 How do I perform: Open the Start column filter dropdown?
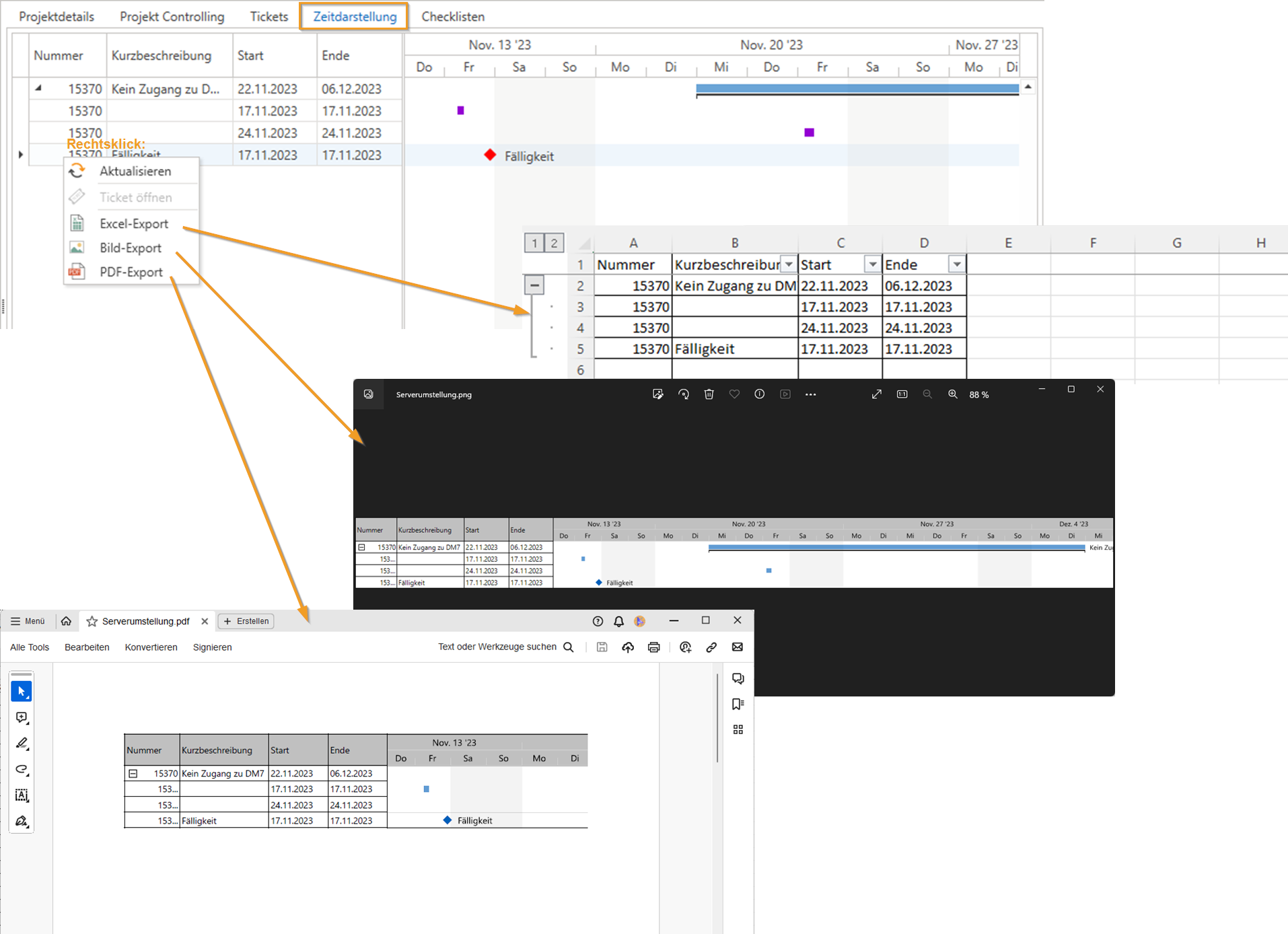872,264
